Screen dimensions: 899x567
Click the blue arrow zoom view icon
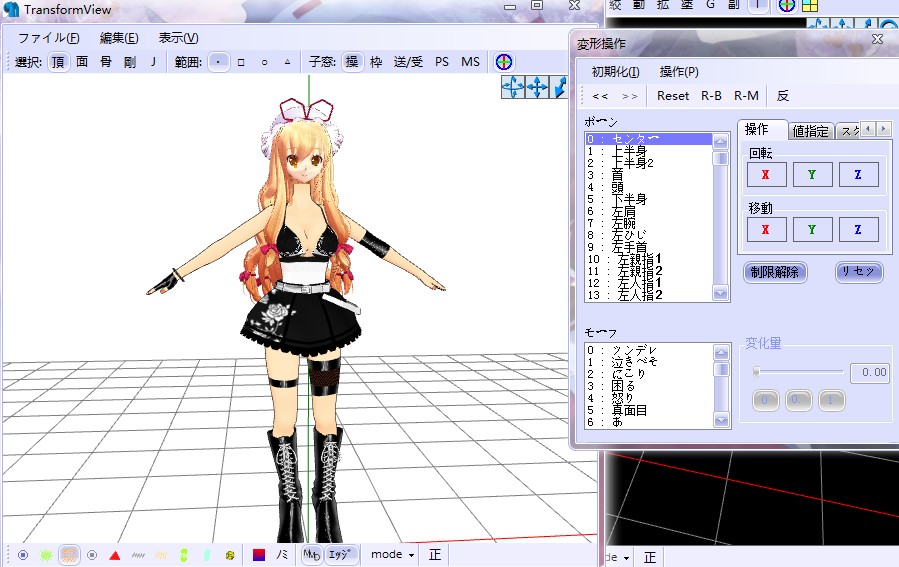point(559,88)
